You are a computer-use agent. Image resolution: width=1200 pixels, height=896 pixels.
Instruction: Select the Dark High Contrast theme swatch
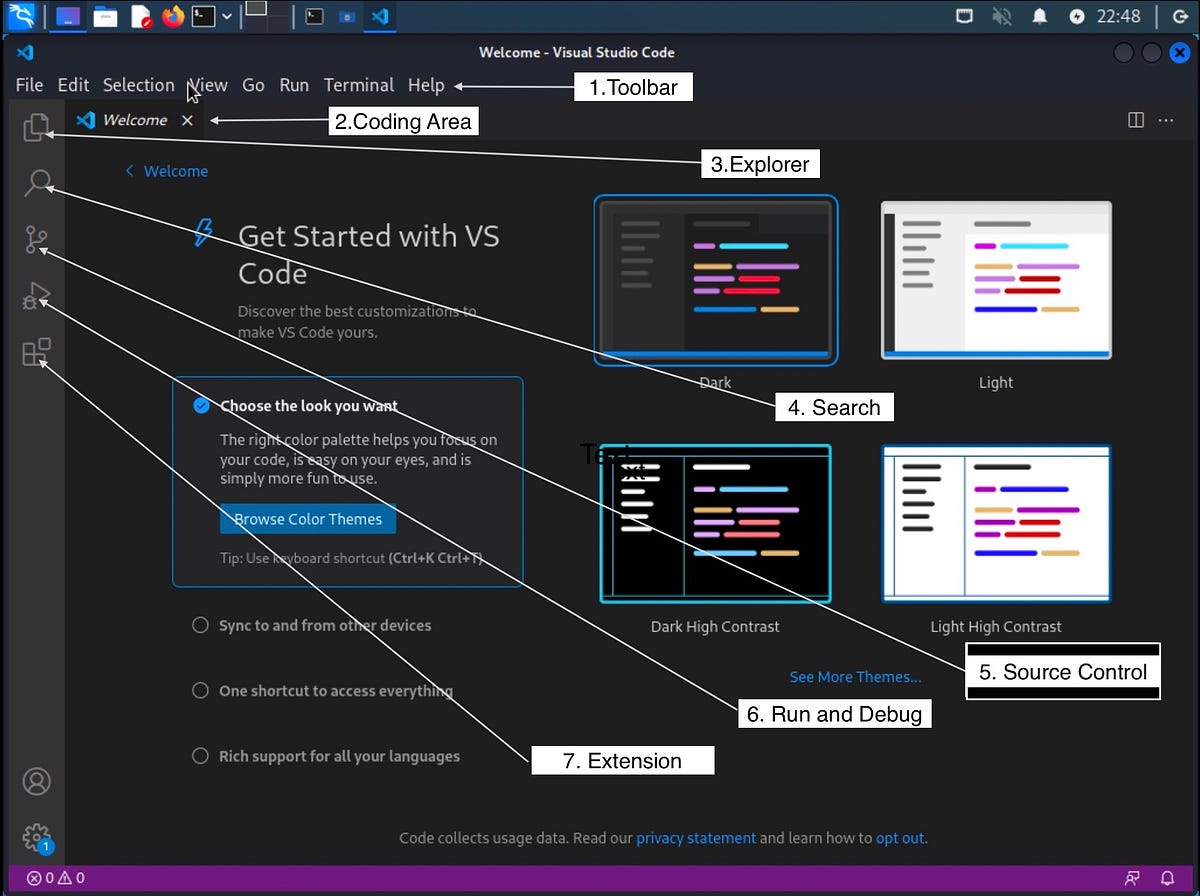[715, 523]
